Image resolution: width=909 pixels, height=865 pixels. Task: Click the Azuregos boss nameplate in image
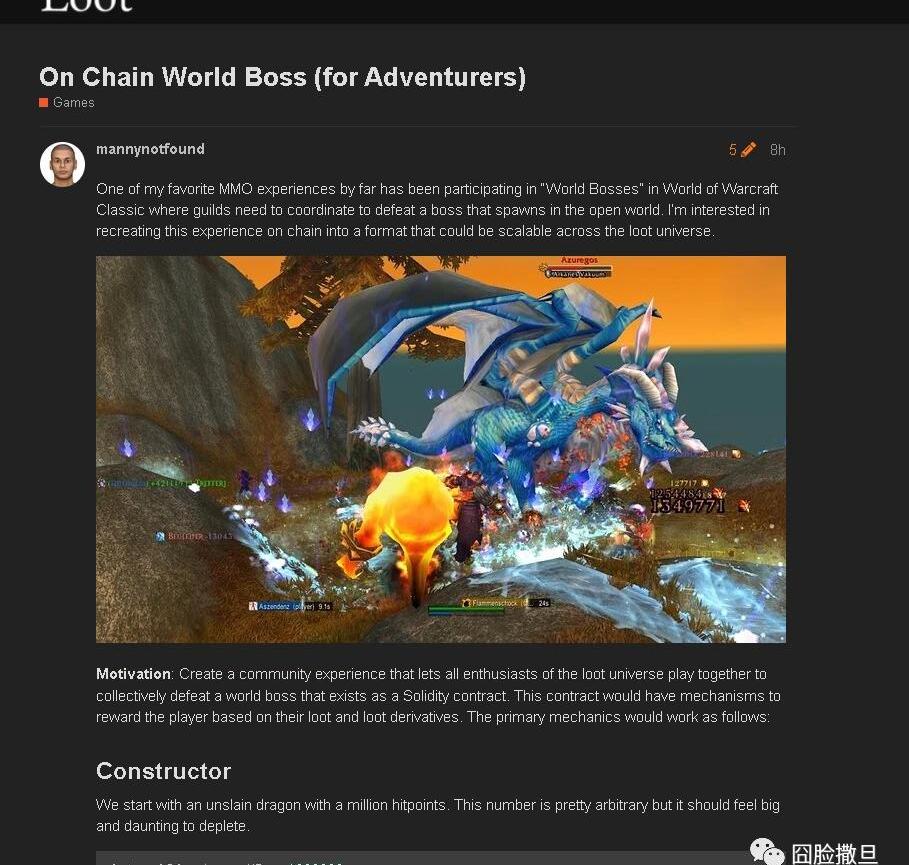tap(579, 260)
